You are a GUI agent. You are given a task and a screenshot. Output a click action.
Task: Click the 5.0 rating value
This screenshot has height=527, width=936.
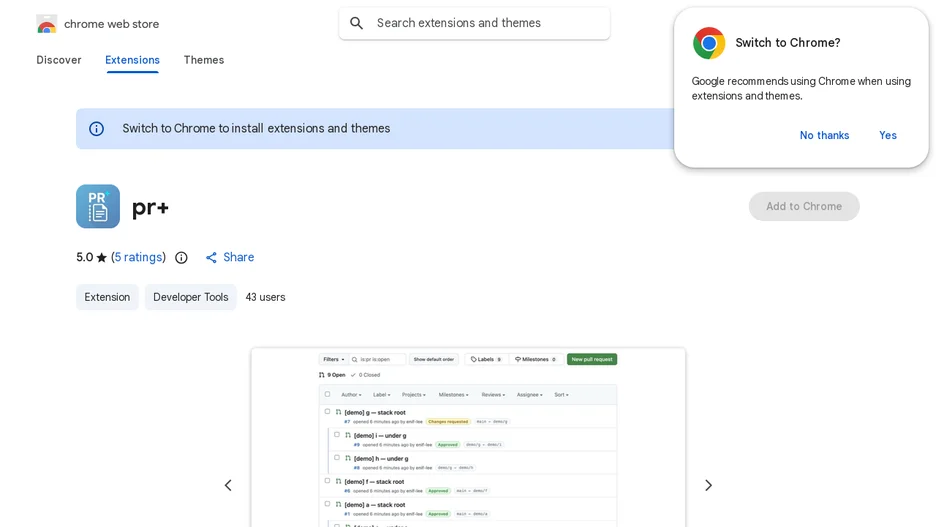coord(84,257)
